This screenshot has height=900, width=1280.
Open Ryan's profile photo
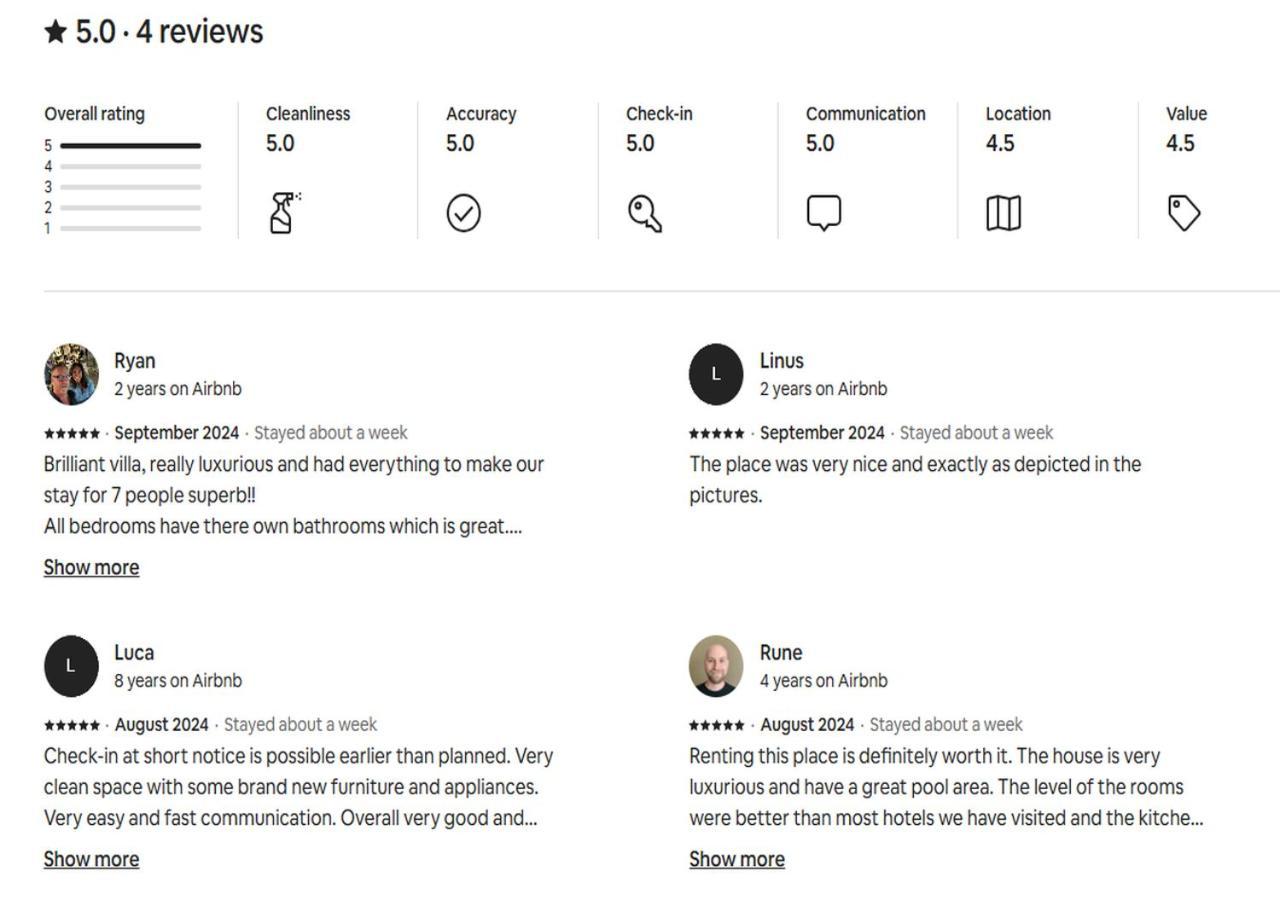[71, 374]
